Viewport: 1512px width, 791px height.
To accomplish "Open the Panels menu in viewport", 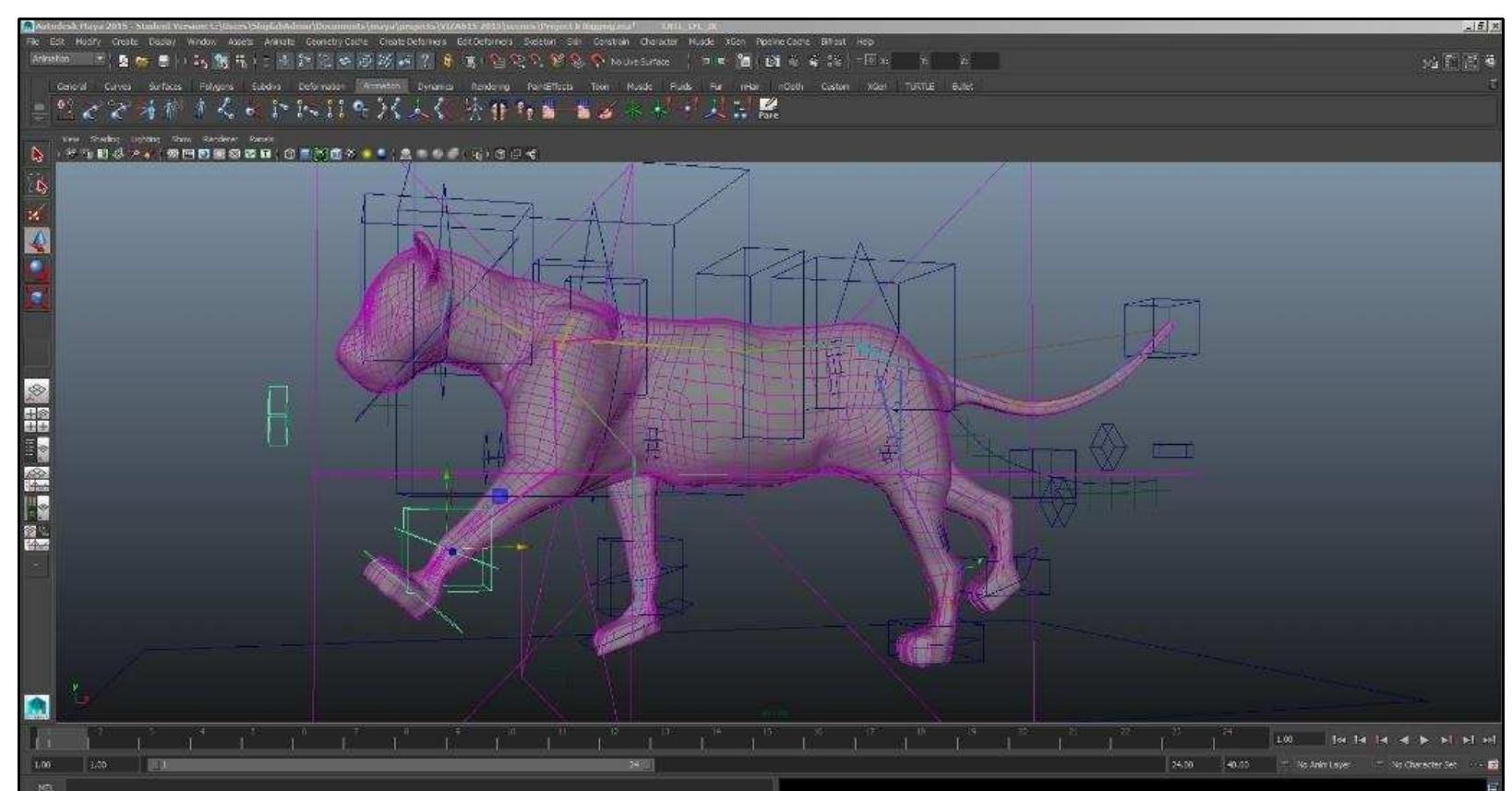I will click(x=261, y=139).
